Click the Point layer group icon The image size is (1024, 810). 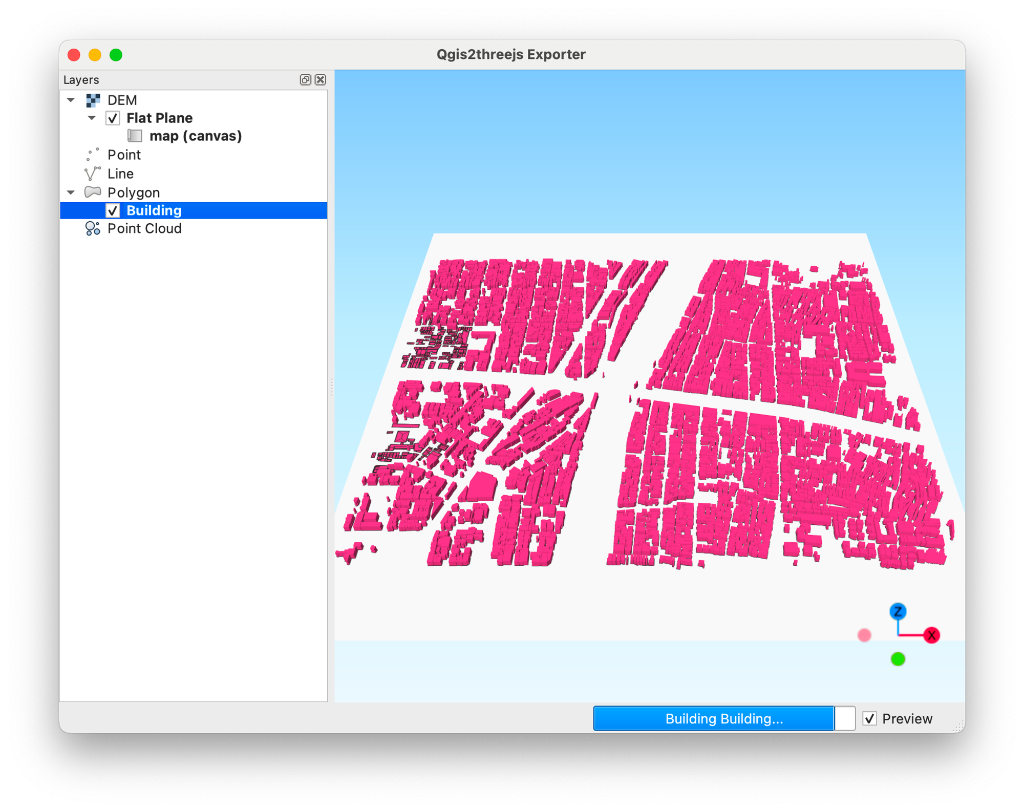tap(93, 155)
